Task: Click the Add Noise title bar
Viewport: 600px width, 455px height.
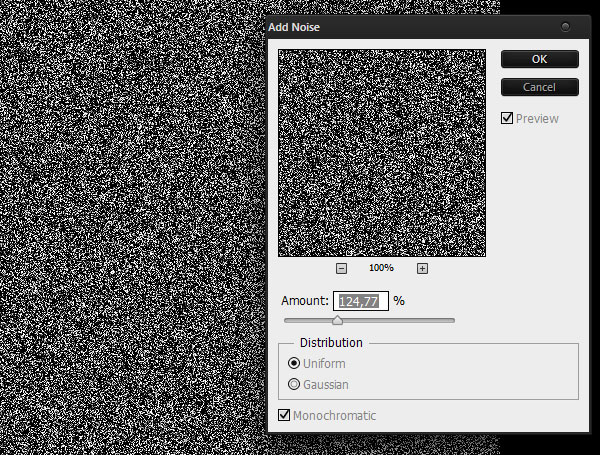Action: [400, 27]
